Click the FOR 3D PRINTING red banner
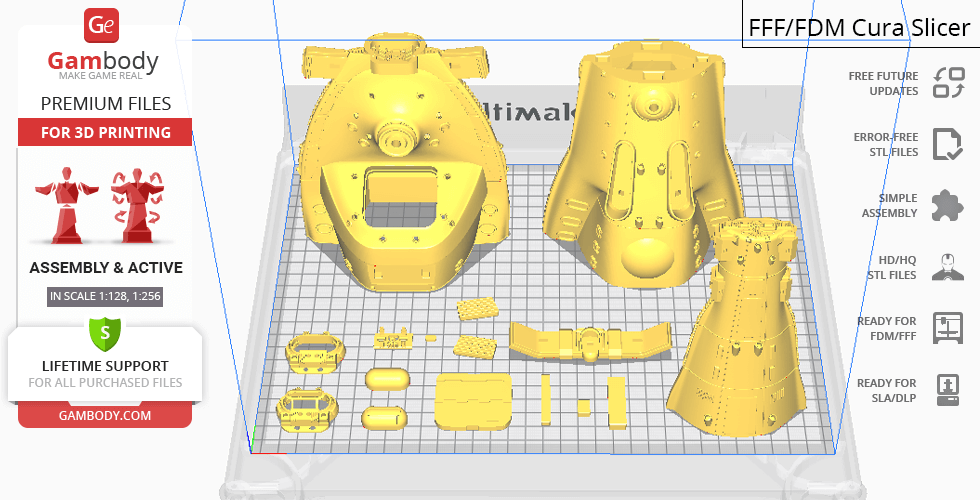The height and width of the screenshot is (500, 980). click(x=104, y=133)
